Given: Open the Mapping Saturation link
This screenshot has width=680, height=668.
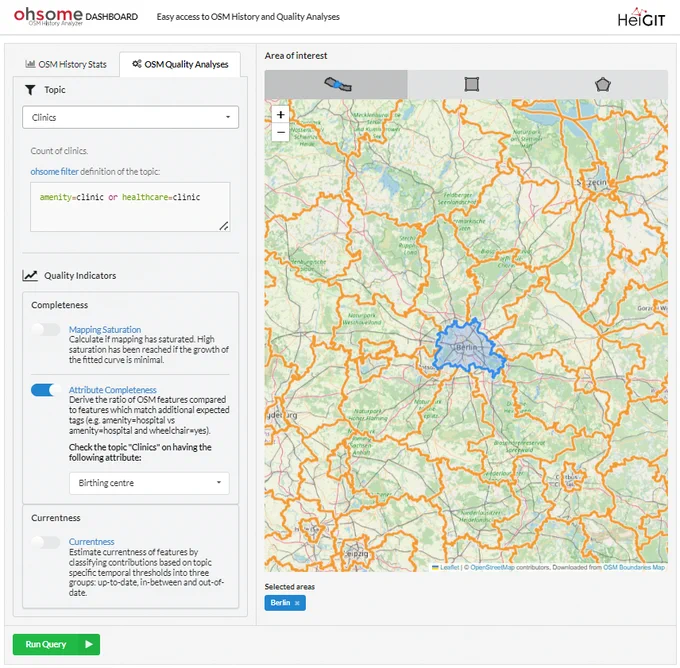Looking at the screenshot, I should click(105, 330).
